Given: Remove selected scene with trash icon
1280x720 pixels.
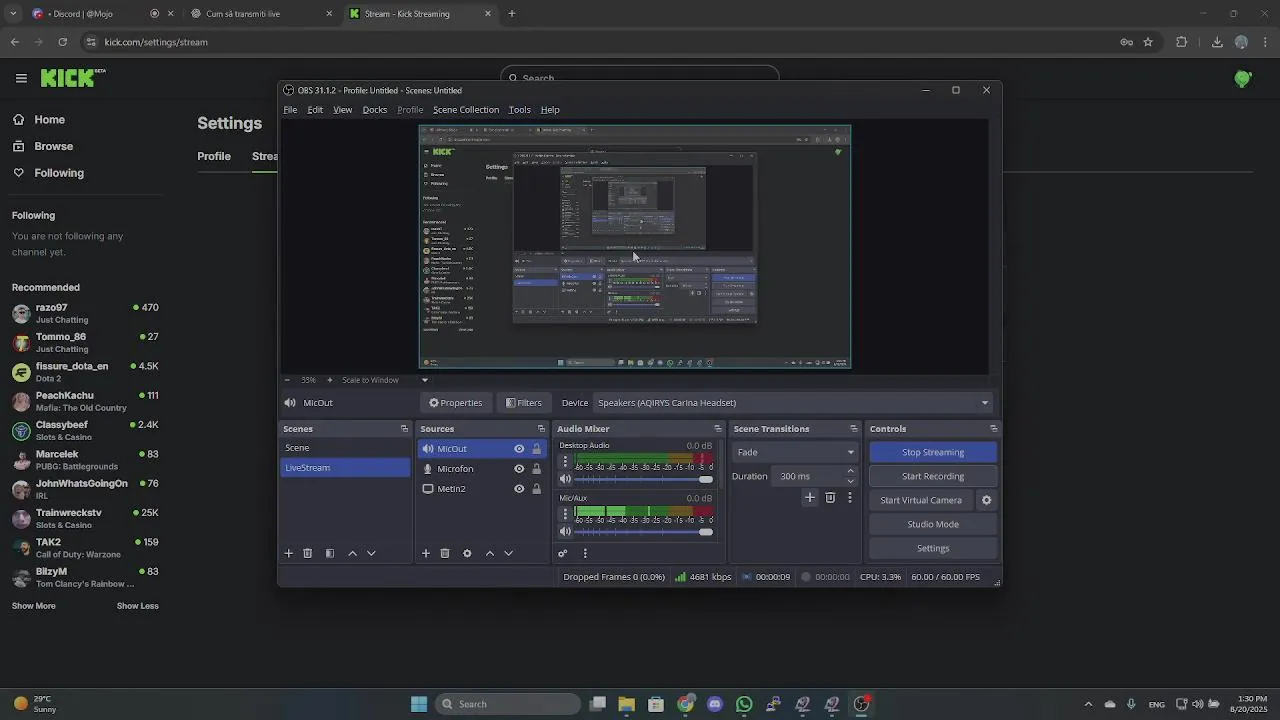Looking at the screenshot, I should pyautogui.click(x=308, y=553).
